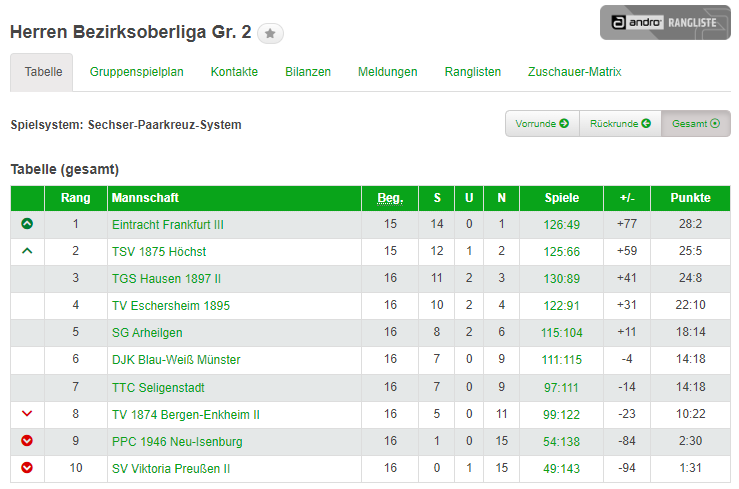Click the relegation icon for PPC 1946 Neu-Isenburg

27,440
